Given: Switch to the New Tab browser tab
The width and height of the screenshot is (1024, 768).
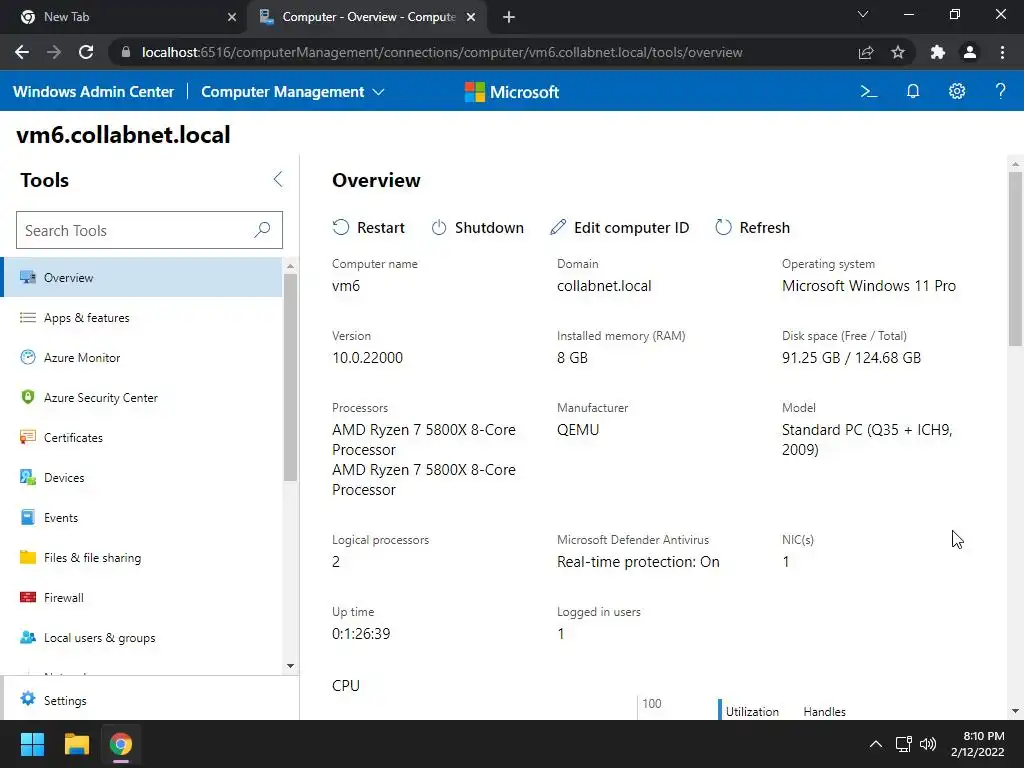Looking at the screenshot, I should click(124, 17).
